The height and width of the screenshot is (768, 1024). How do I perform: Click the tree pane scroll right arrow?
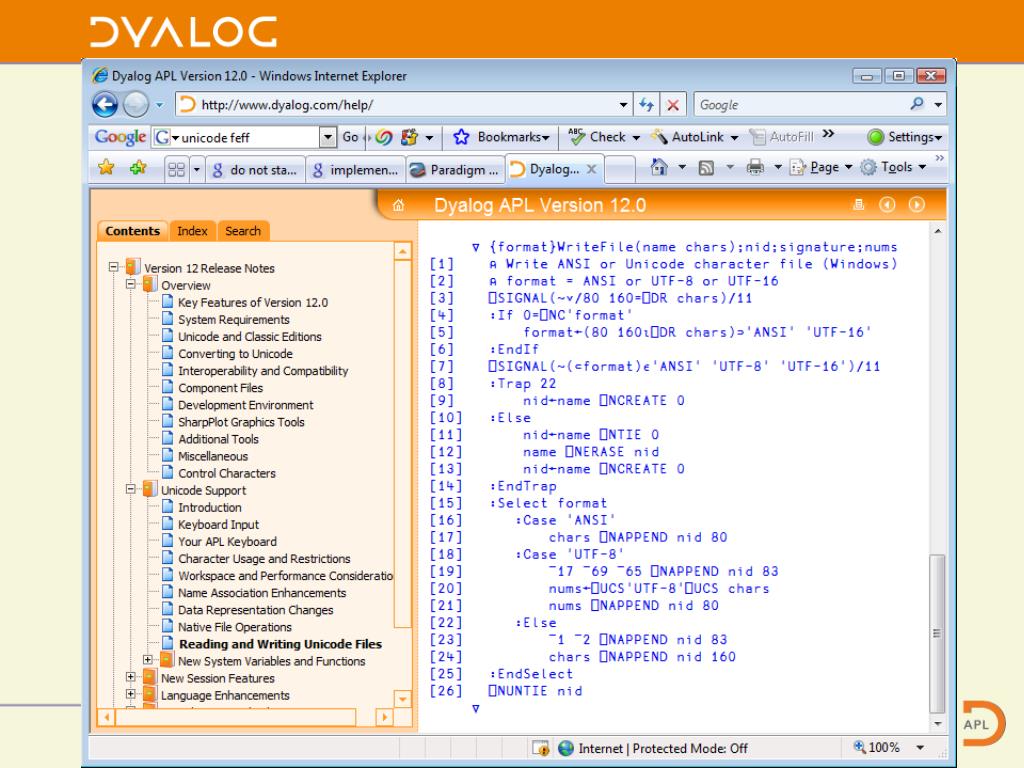[x=385, y=717]
